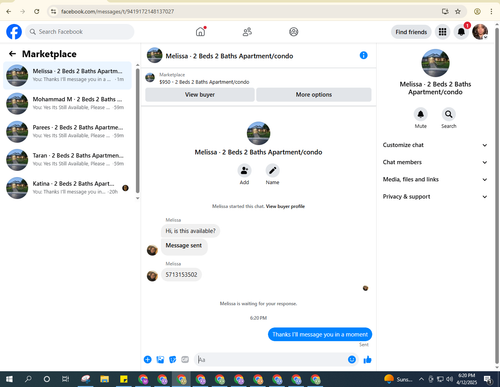Open the Mohammad M conversation
Screen dimensions: 500x387
point(67,103)
